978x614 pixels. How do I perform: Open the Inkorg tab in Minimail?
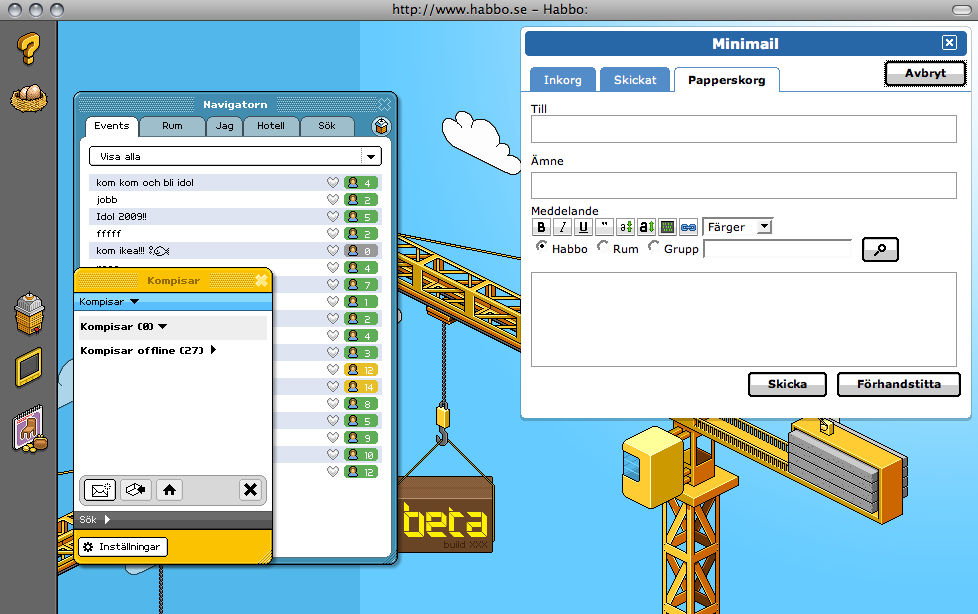pos(563,80)
